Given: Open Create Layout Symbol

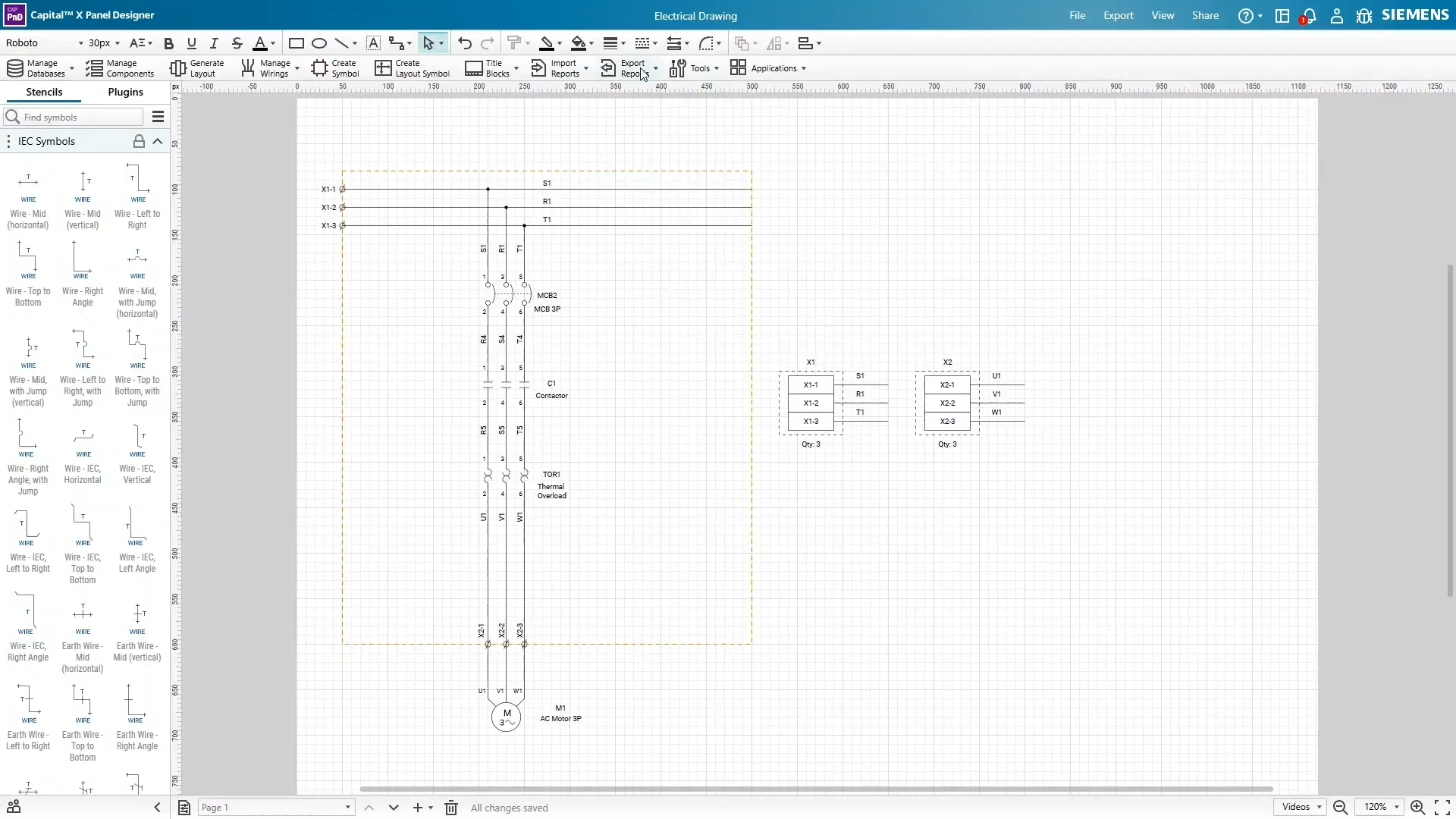Looking at the screenshot, I should 411,68.
